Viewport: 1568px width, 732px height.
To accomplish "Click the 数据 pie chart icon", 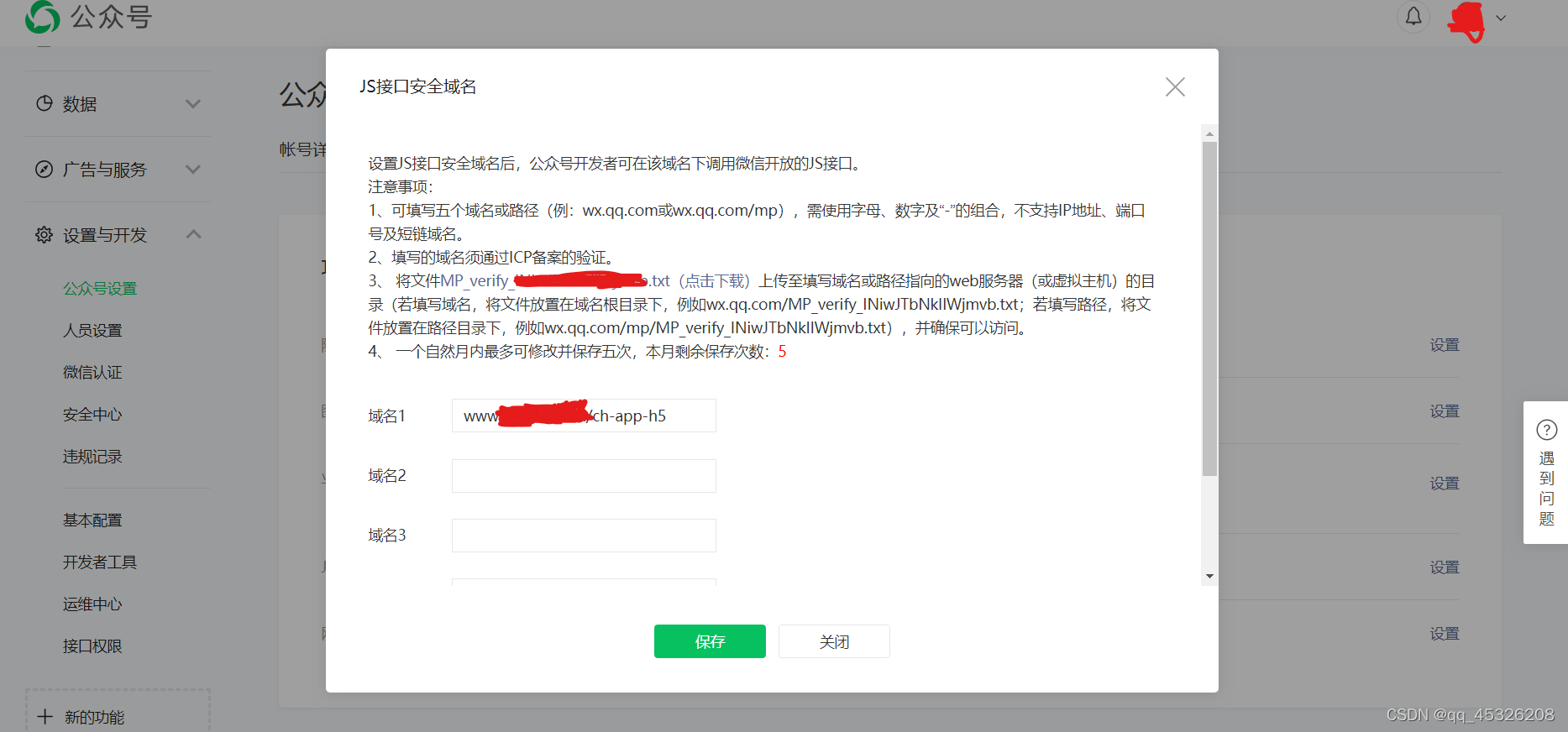I will (45, 103).
